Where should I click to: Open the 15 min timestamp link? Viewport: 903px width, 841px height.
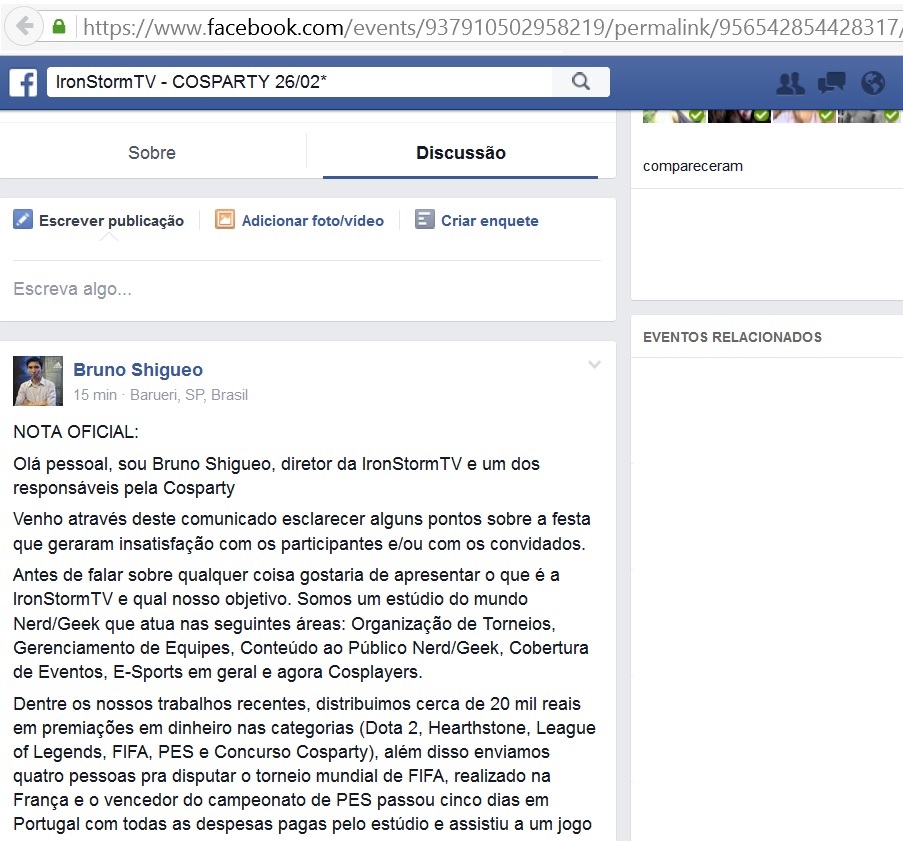[95, 395]
